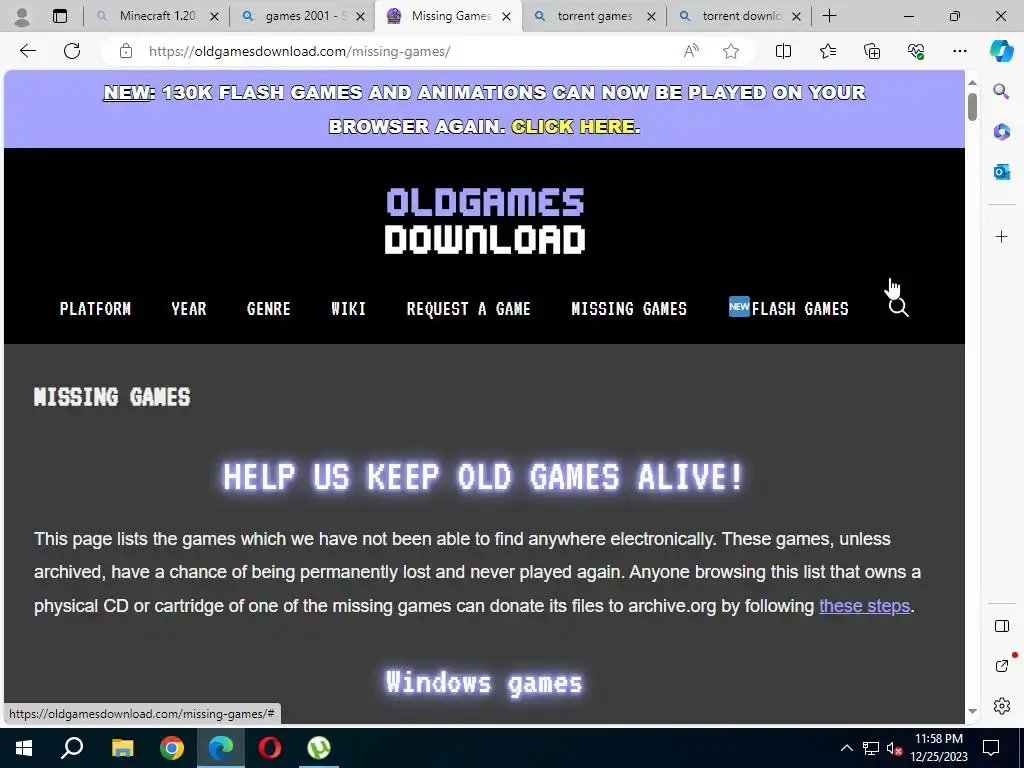Click the muted volume tray icon
Image resolution: width=1024 pixels, height=768 pixels.
893,748
